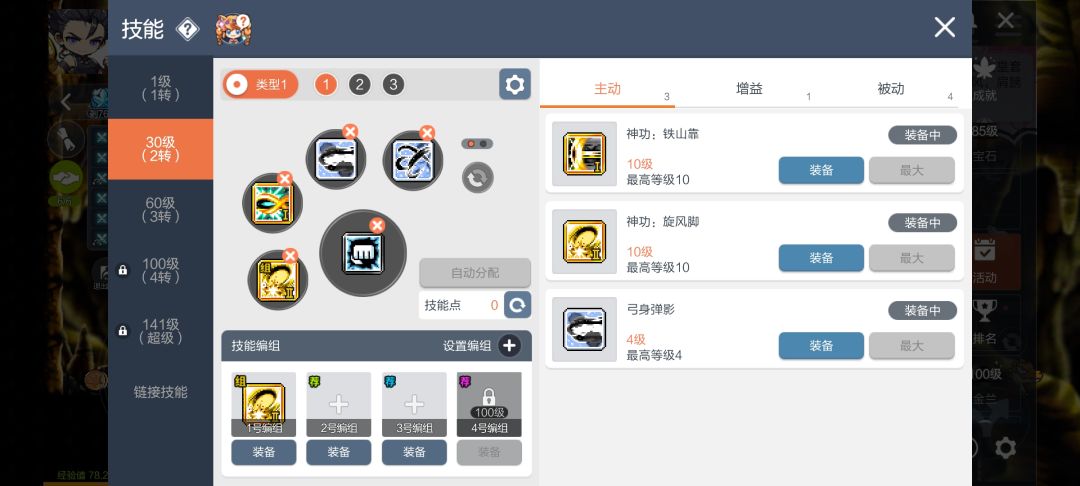The width and height of the screenshot is (1080, 486).
Task: Toggle the 类型1 preset switch
Action: click(x=260, y=84)
